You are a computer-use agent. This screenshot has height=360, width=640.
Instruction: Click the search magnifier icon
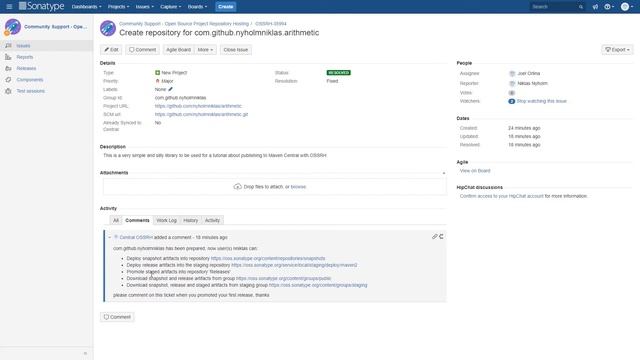pyautogui.click(x=581, y=7)
